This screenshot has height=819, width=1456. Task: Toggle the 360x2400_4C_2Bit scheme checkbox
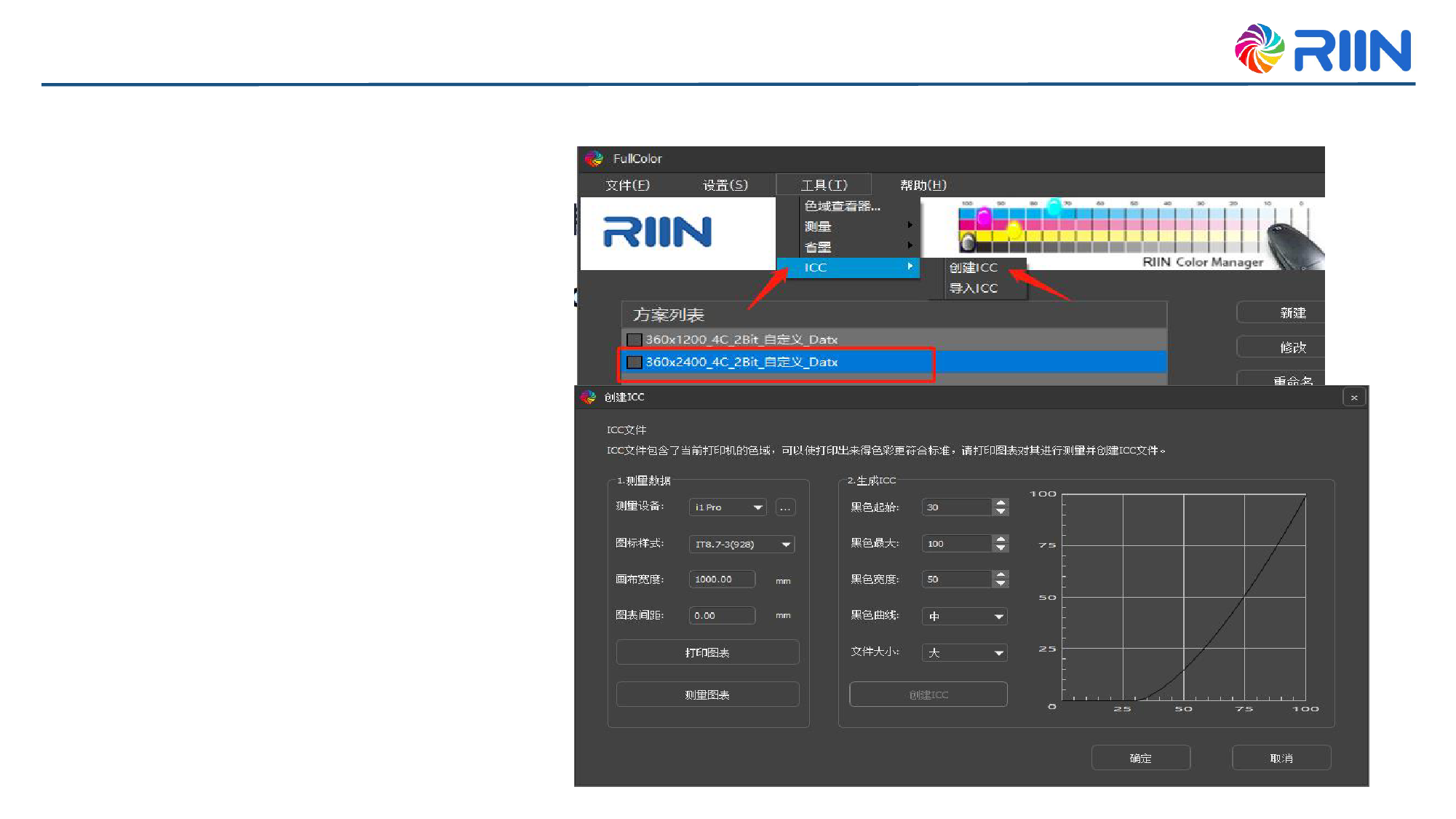[x=634, y=363]
